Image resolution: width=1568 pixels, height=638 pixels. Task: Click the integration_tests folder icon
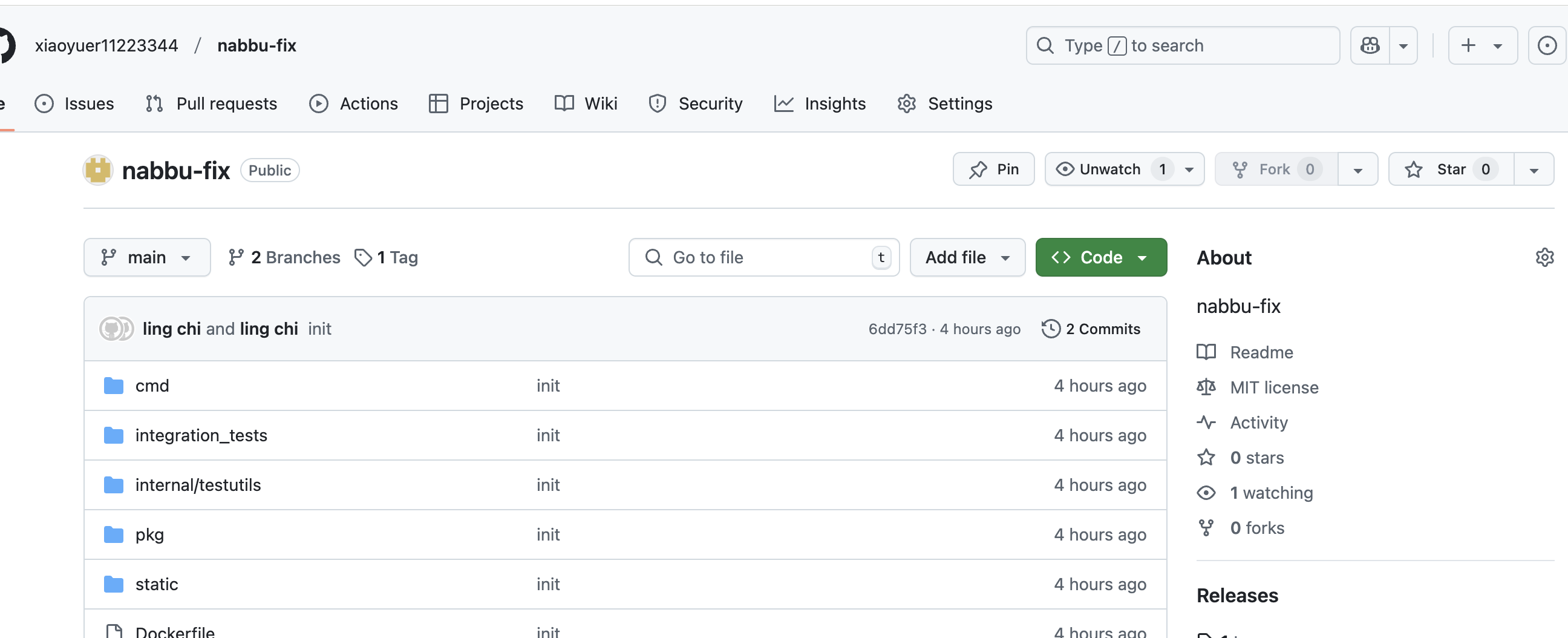coord(114,435)
